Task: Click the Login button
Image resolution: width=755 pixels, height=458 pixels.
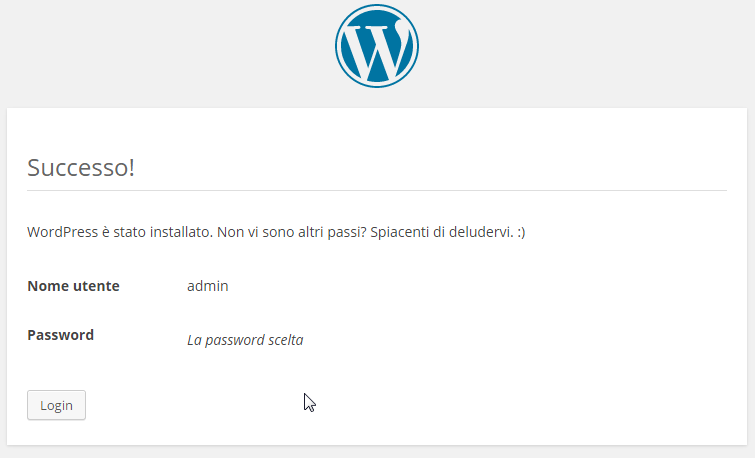Action: point(56,405)
